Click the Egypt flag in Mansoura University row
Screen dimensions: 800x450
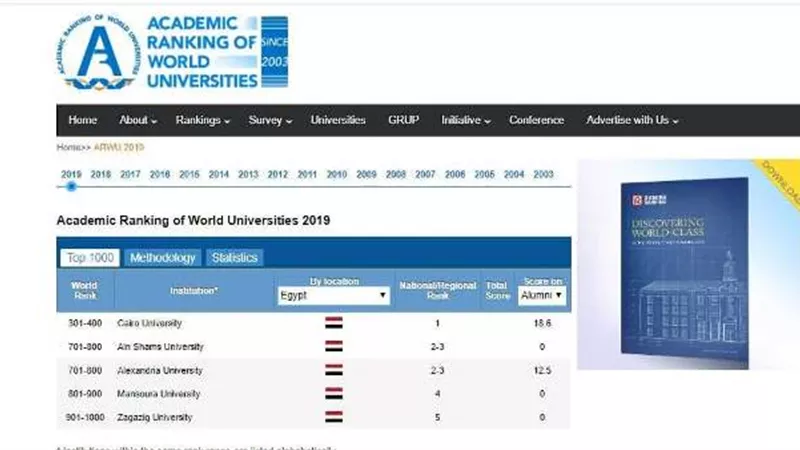click(x=334, y=393)
